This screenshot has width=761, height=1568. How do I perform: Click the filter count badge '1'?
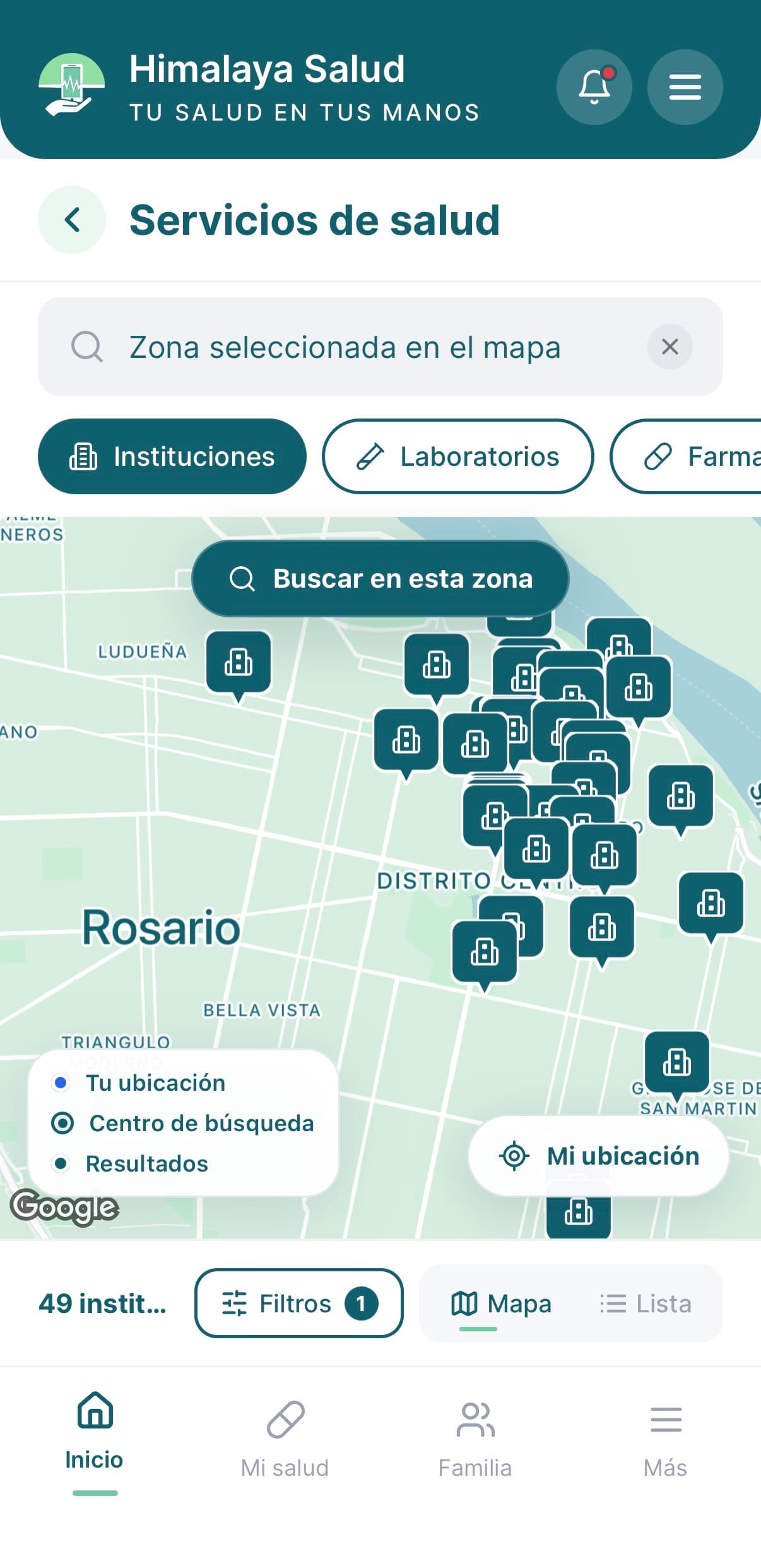[361, 1304]
